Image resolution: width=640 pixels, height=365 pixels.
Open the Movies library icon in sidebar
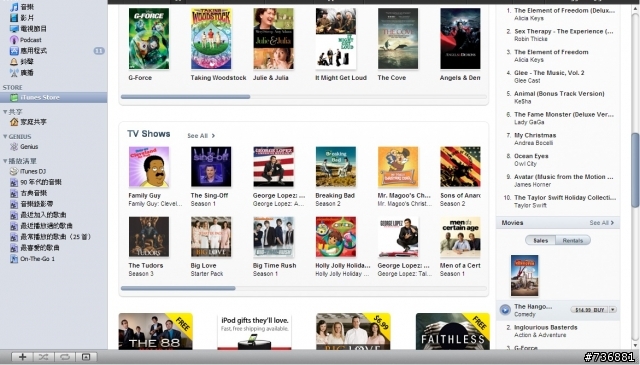(x=14, y=18)
